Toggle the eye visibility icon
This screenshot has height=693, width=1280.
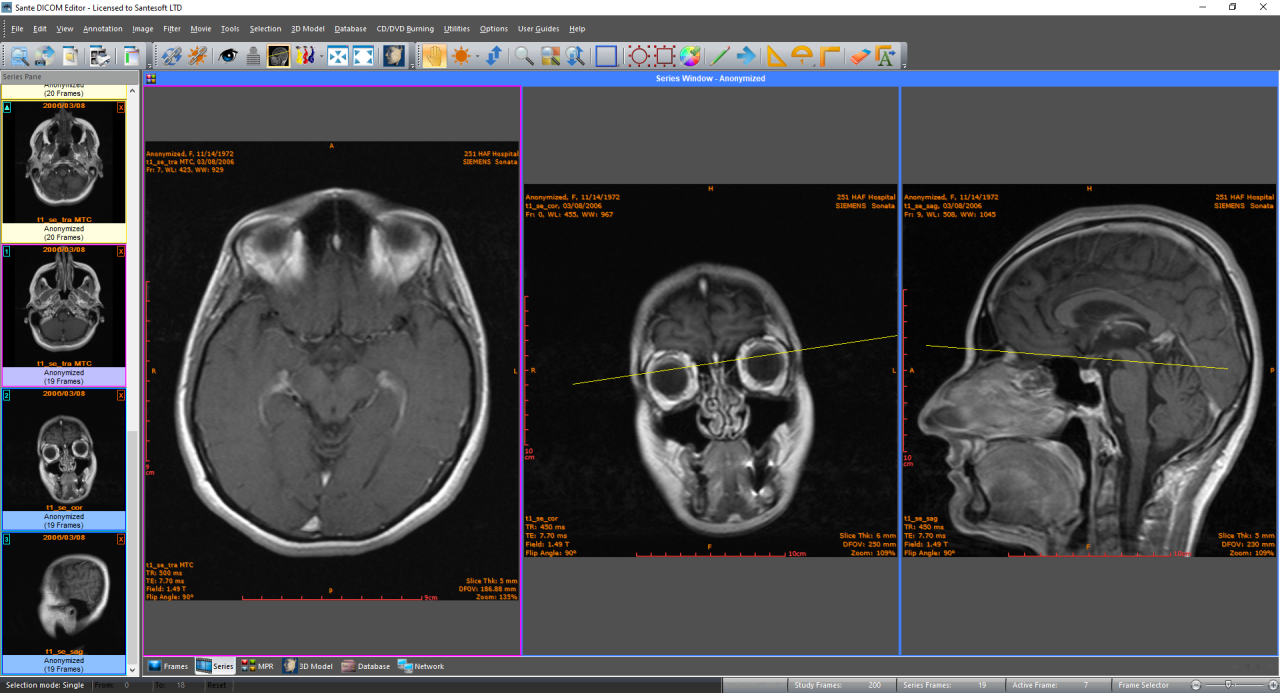coord(227,56)
